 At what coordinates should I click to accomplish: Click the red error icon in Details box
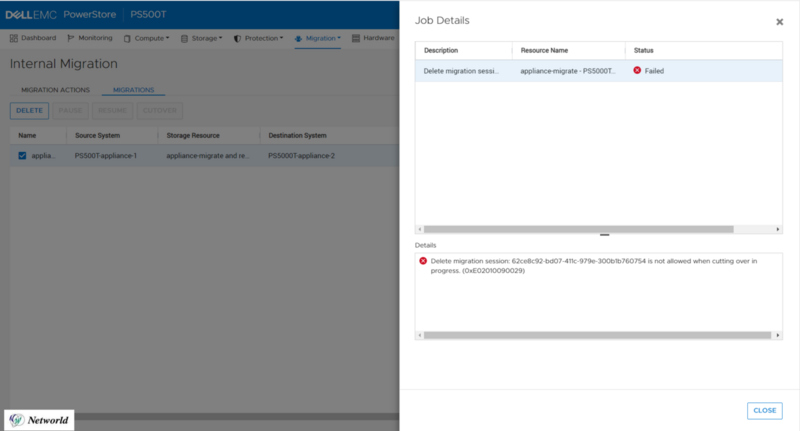coord(423,261)
